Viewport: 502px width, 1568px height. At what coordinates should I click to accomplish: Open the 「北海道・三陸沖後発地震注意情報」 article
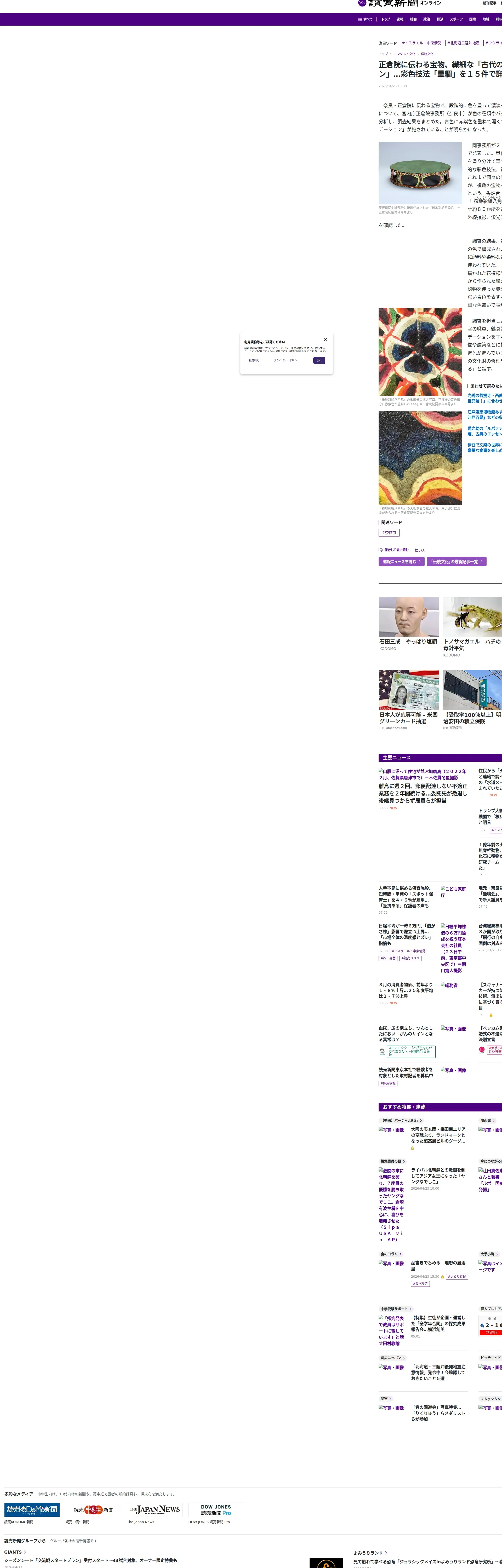(439, 1373)
